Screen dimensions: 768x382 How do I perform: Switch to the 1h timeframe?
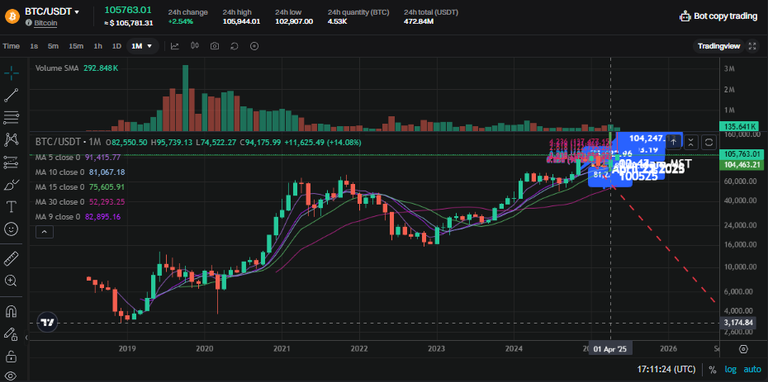coord(98,46)
